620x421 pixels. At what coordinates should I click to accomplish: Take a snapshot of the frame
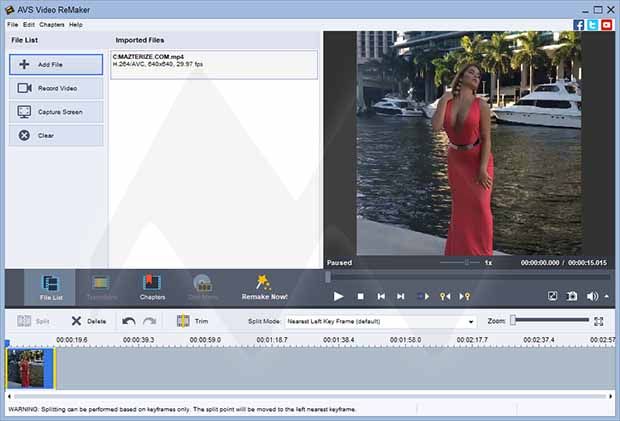coord(572,296)
